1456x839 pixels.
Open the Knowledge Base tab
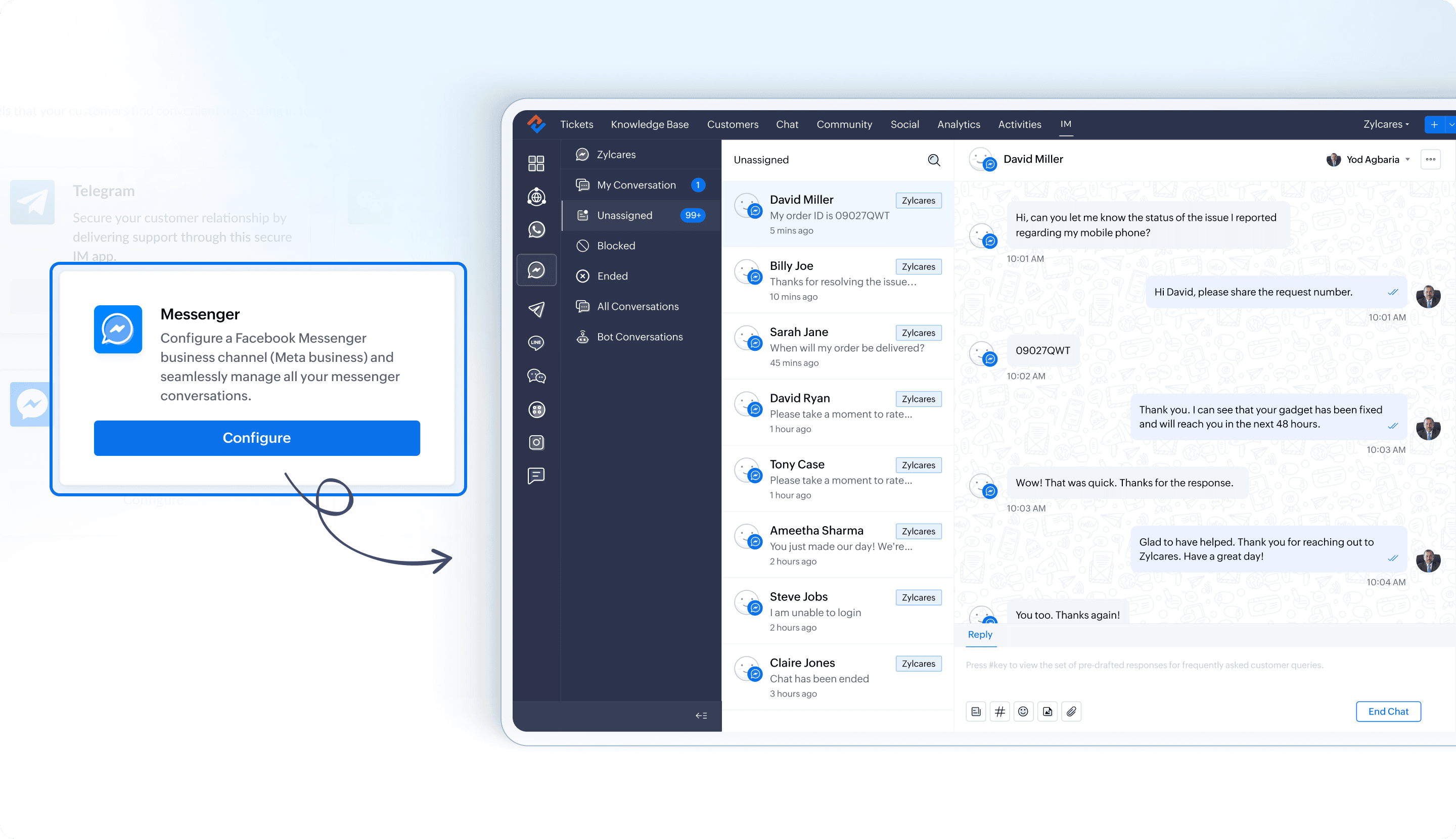click(650, 124)
